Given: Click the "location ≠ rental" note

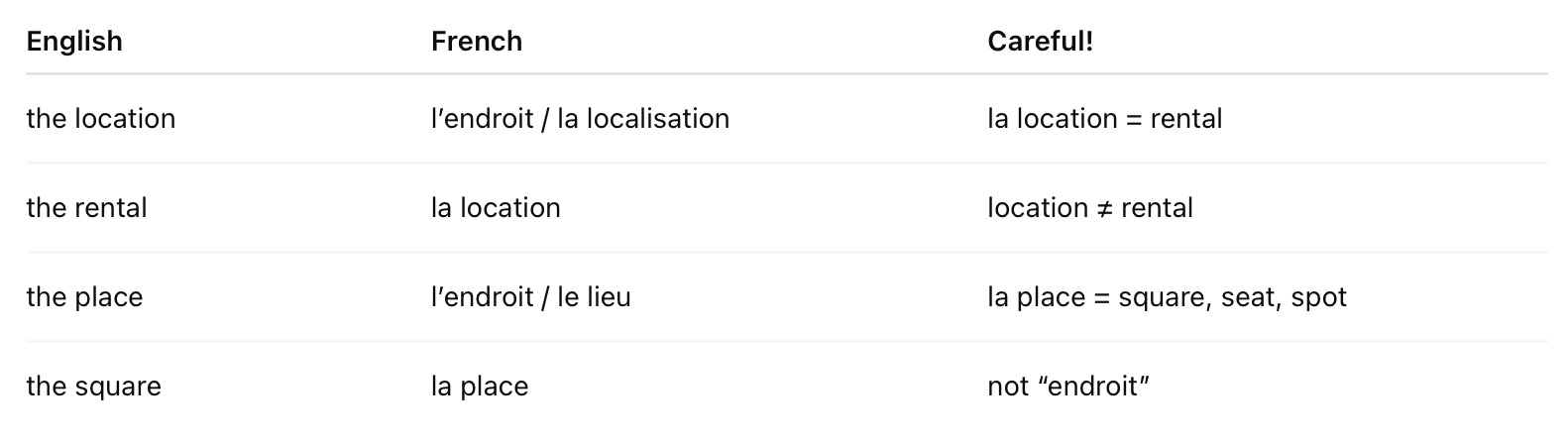Looking at the screenshot, I should point(1089,208).
